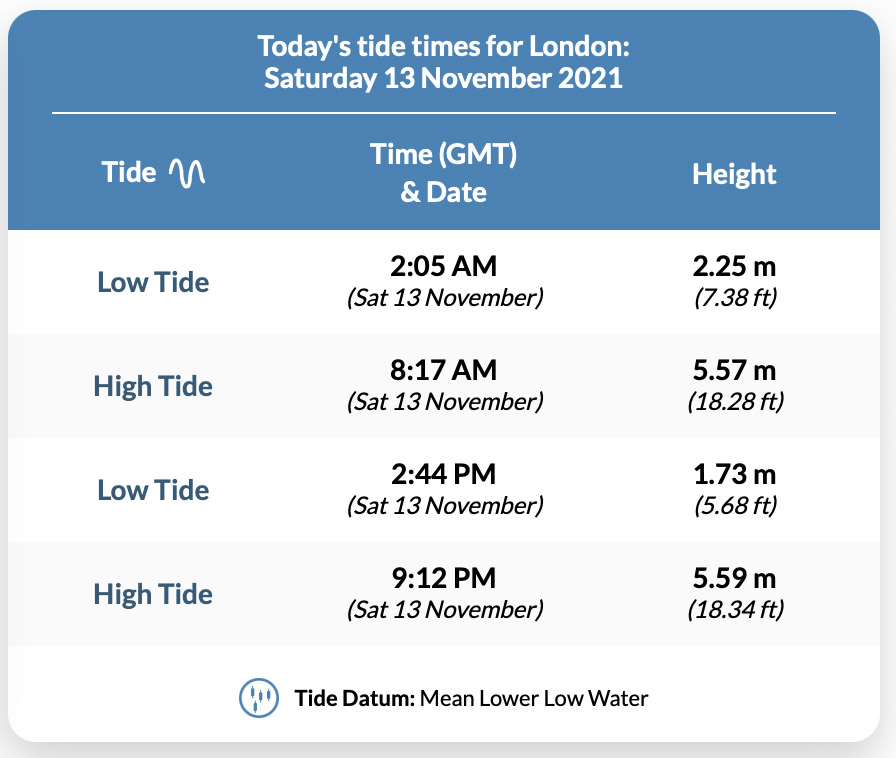The width and height of the screenshot is (896, 758).
Task: Click the 2:44 PM time entry
Action: [x=443, y=475]
